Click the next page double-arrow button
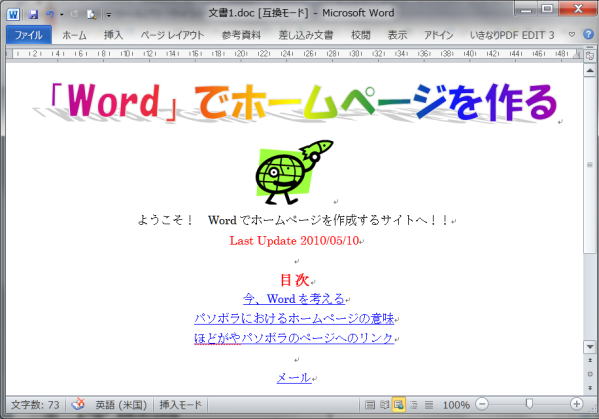The width and height of the screenshot is (599, 419). click(x=590, y=388)
